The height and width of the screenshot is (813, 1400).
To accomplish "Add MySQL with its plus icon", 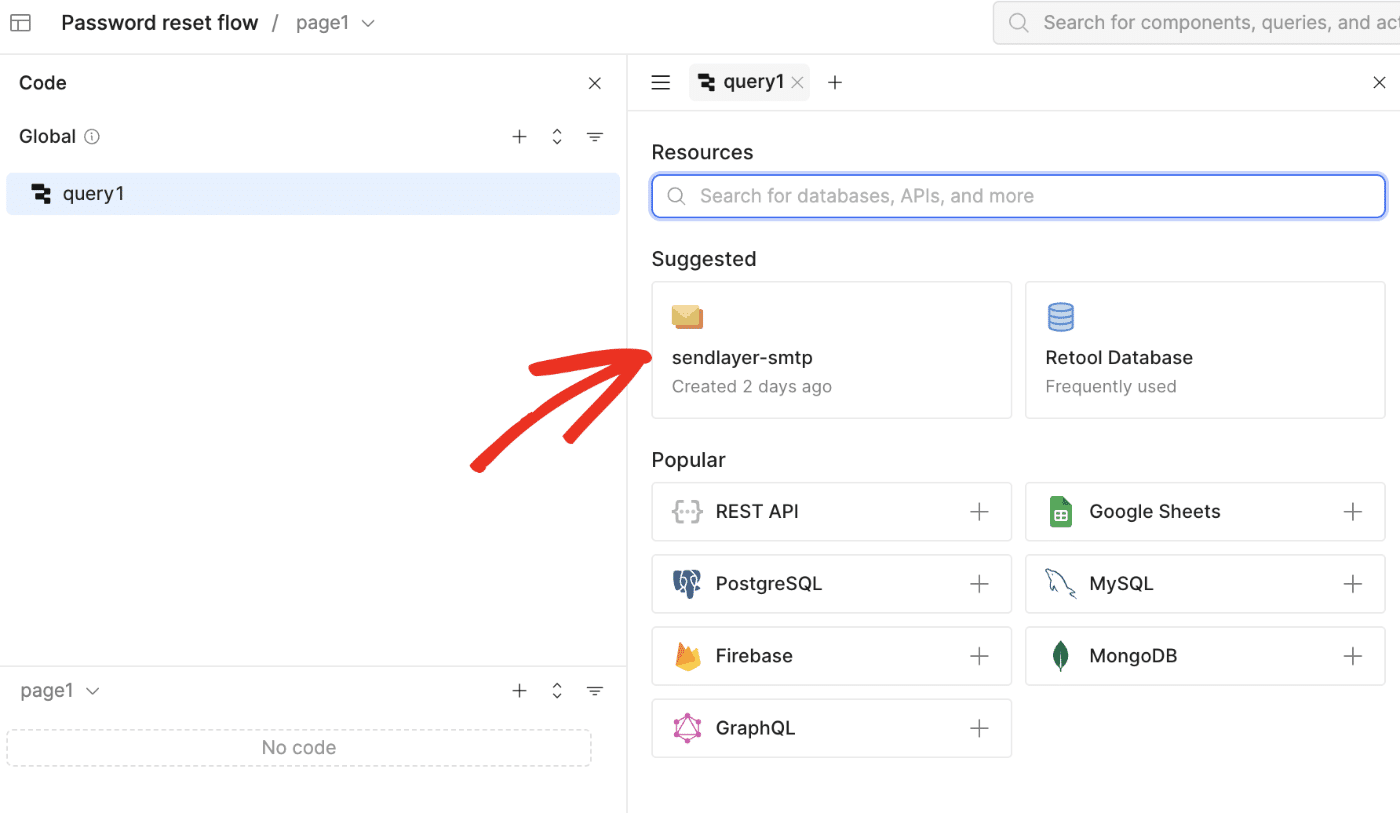I will (x=1353, y=584).
